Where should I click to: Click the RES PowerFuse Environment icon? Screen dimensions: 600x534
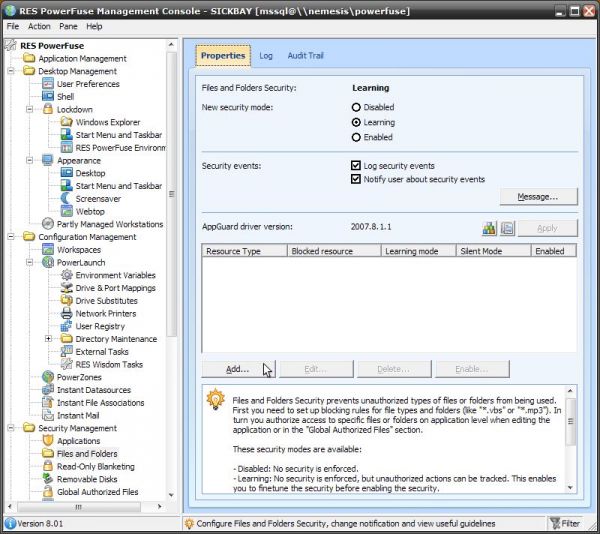coord(67,148)
